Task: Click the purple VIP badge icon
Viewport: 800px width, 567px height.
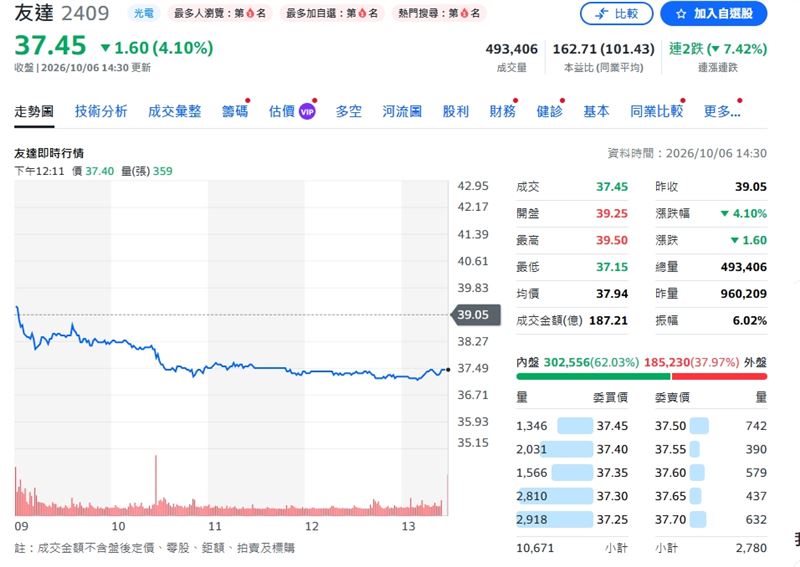Action: tap(307, 112)
